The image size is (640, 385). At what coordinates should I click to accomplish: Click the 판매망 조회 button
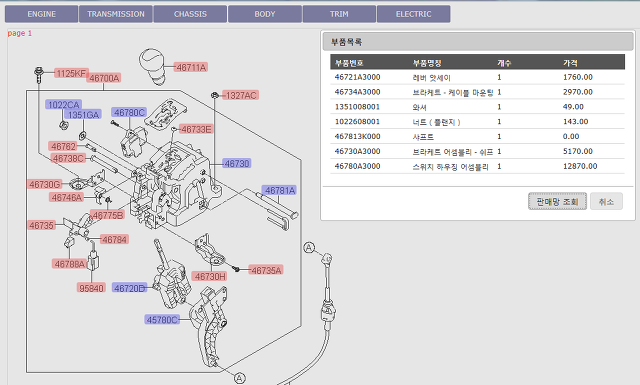pos(557,201)
